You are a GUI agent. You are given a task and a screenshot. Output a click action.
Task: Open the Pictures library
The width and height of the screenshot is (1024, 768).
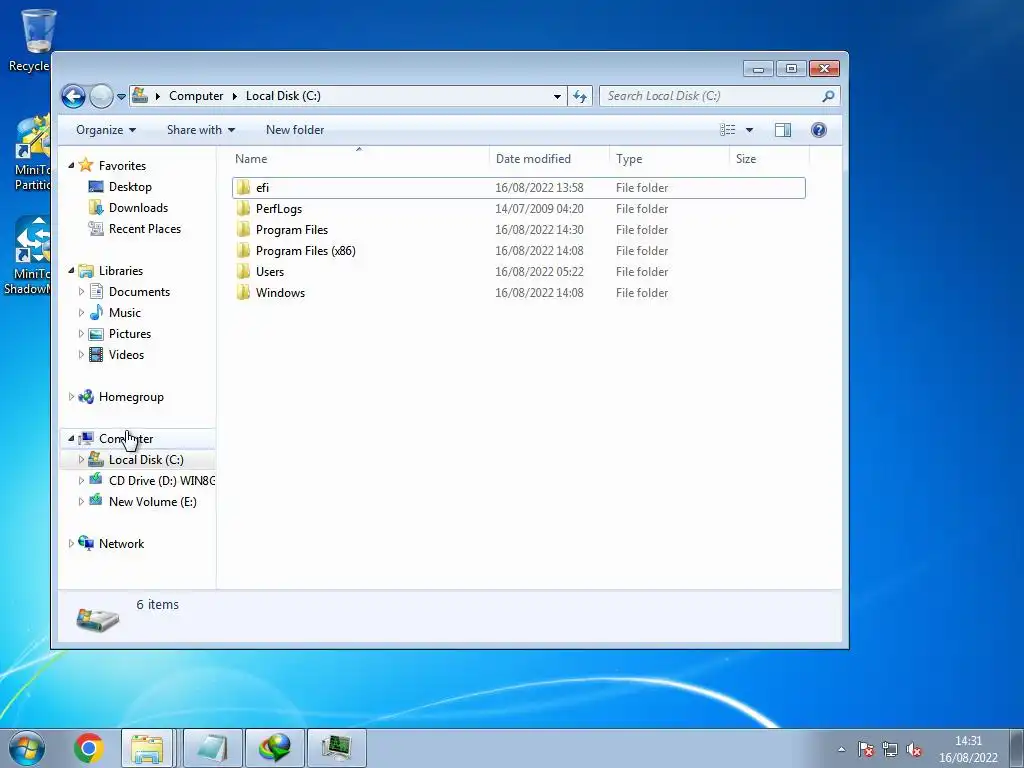point(130,334)
